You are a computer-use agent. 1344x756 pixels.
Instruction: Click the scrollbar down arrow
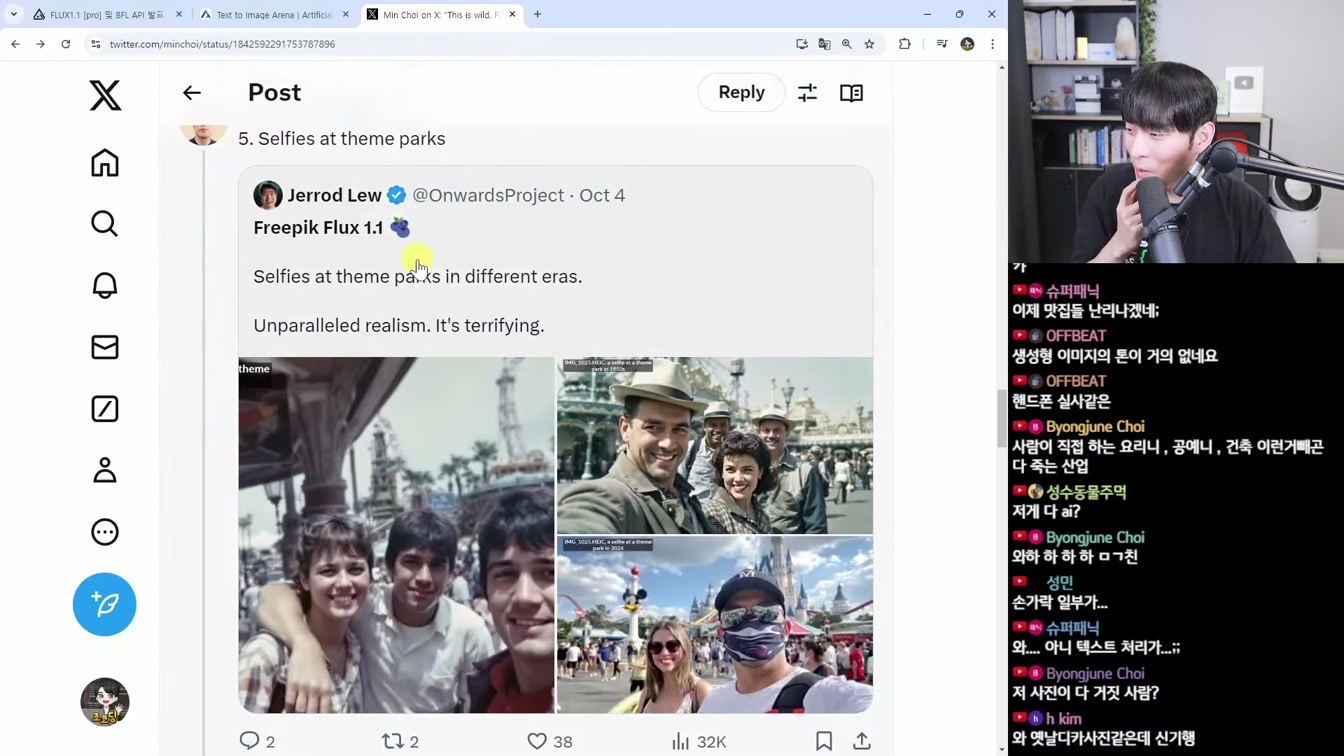pyautogui.click(x=1002, y=749)
